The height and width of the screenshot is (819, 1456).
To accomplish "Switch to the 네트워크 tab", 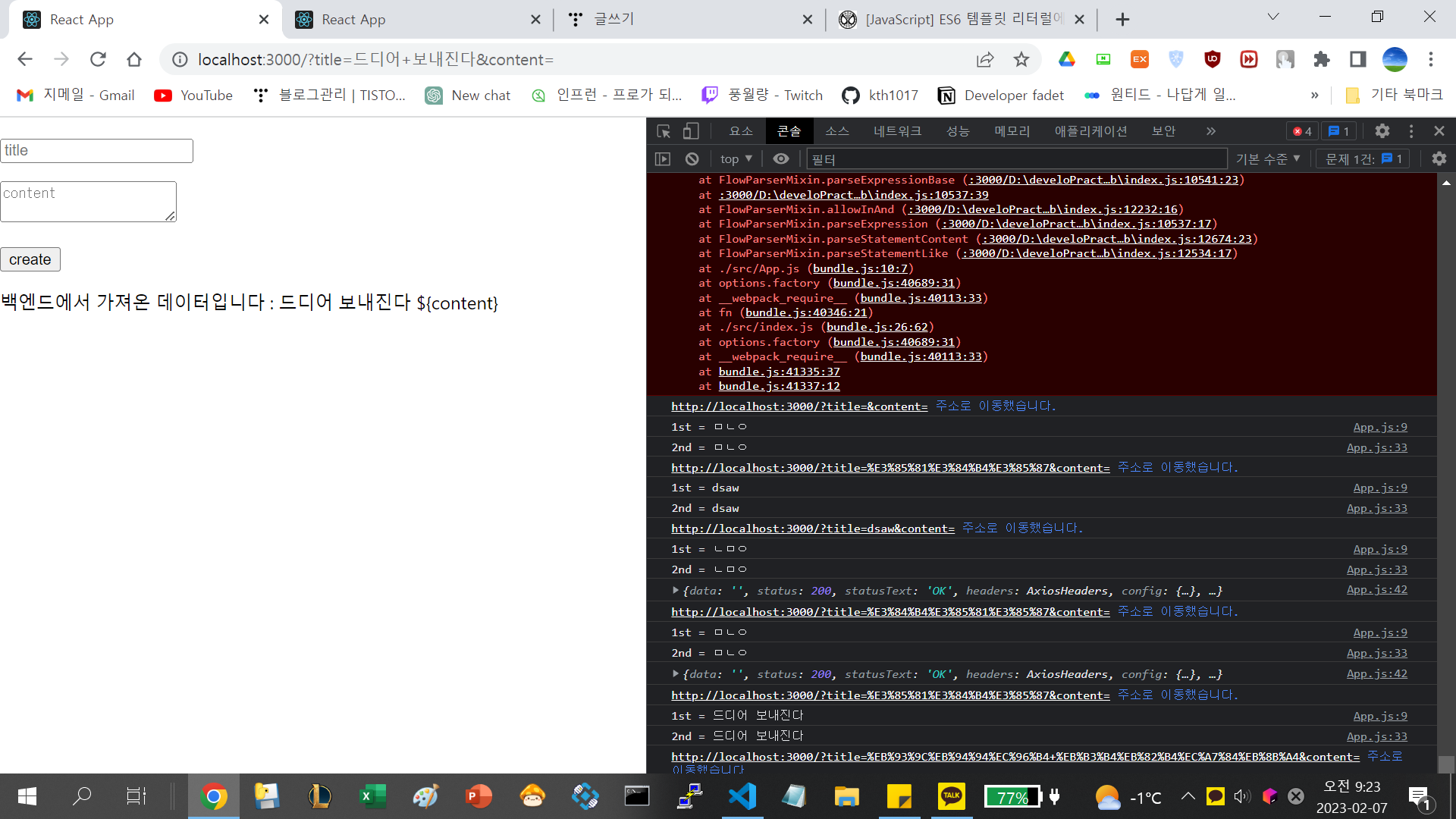I will [896, 131].
